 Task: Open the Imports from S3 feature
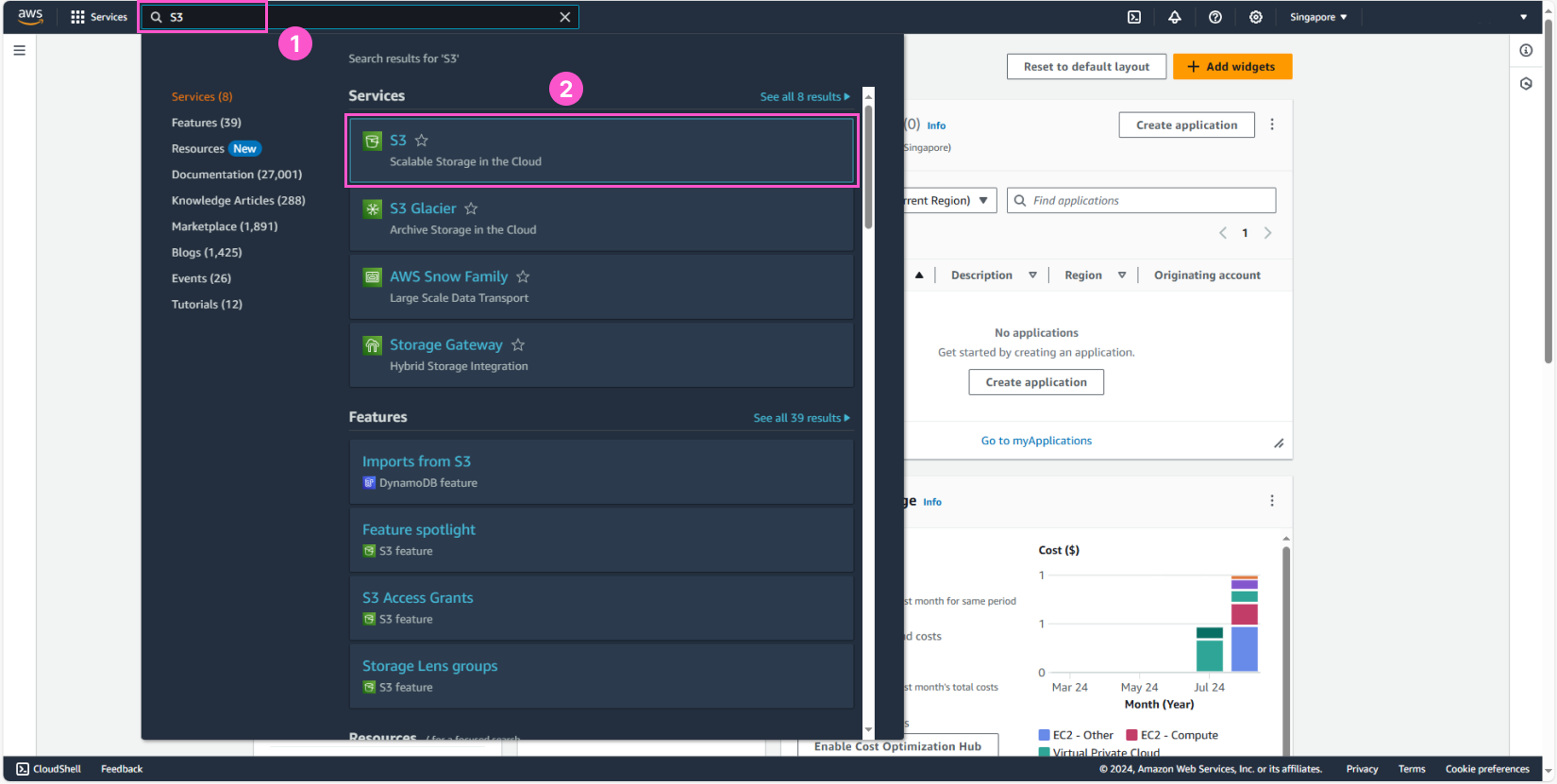(x=602, y=472)
